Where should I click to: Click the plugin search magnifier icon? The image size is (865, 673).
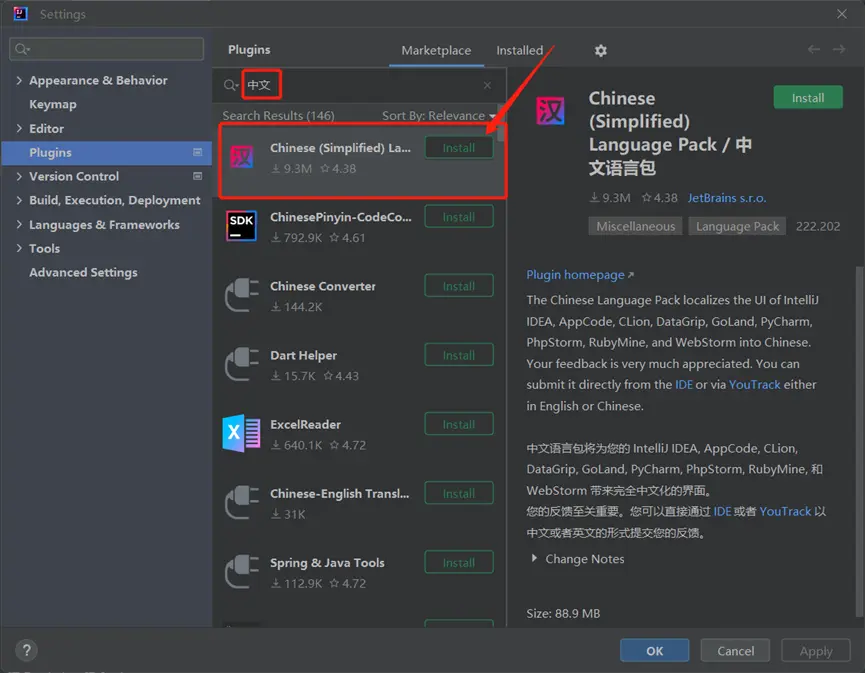230,85
